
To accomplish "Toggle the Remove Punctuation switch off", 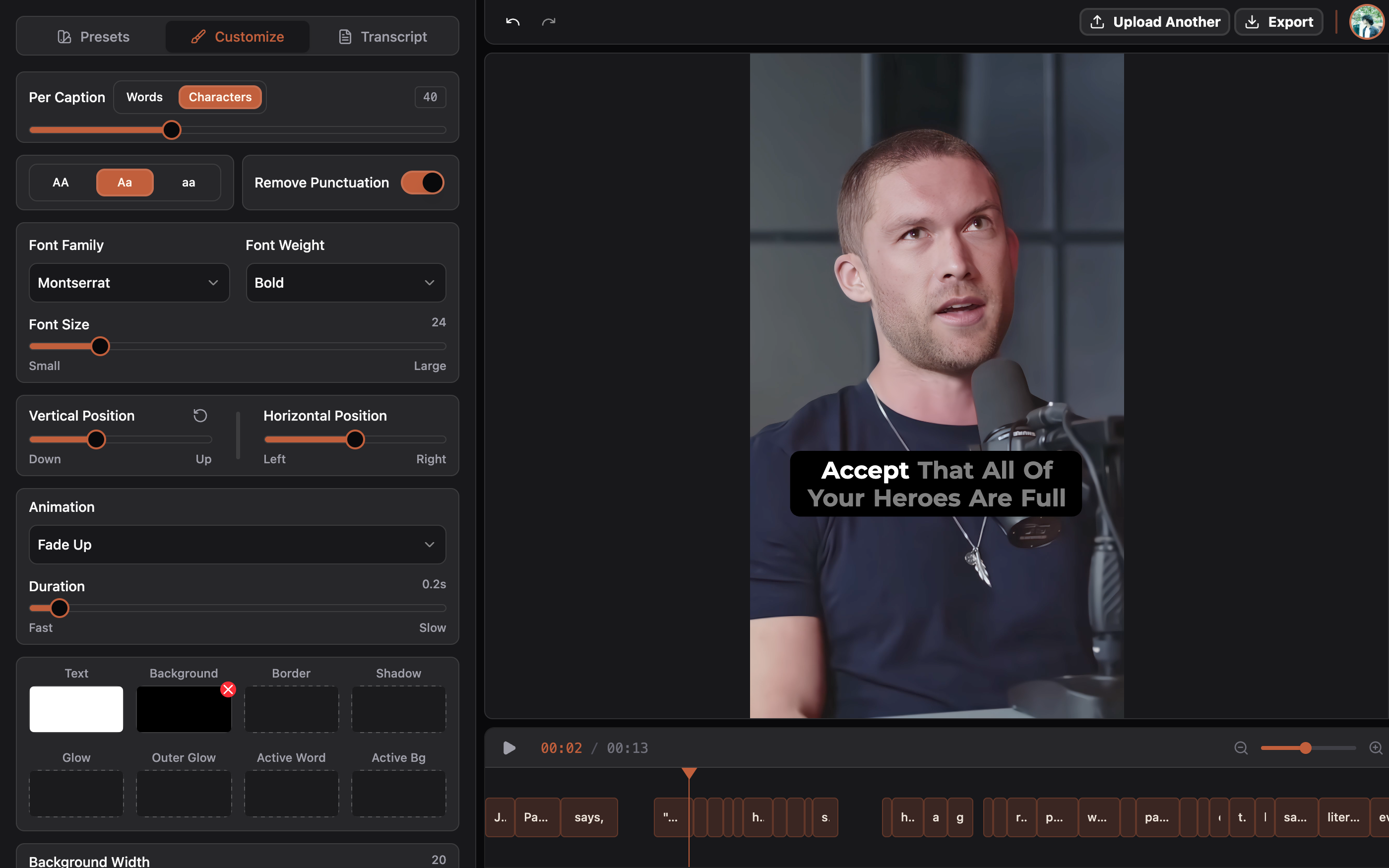I will pos(423,183).
